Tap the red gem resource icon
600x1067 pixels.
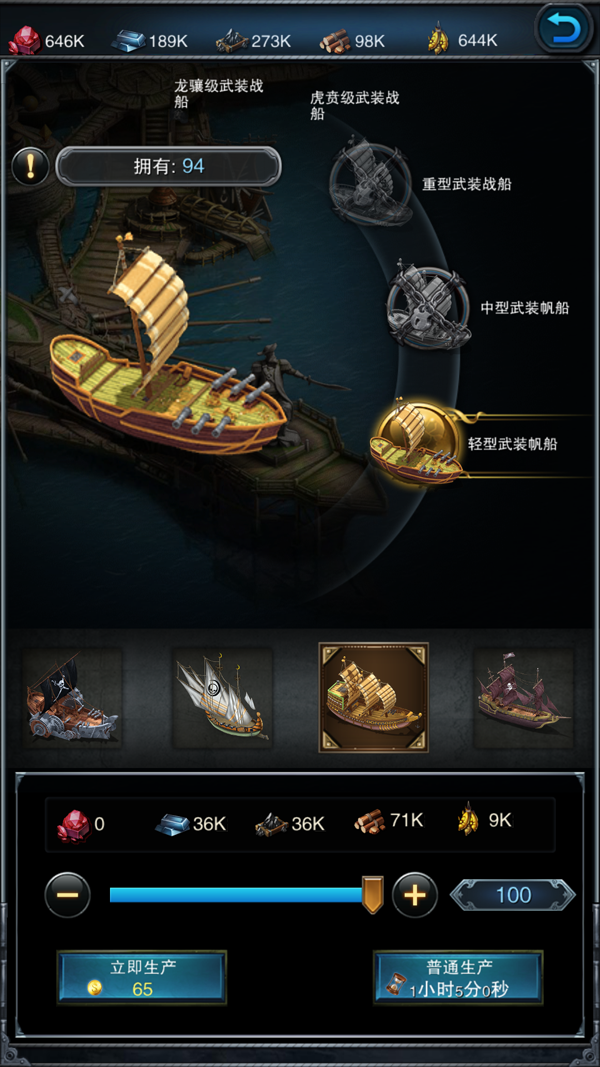coord(24,41)
